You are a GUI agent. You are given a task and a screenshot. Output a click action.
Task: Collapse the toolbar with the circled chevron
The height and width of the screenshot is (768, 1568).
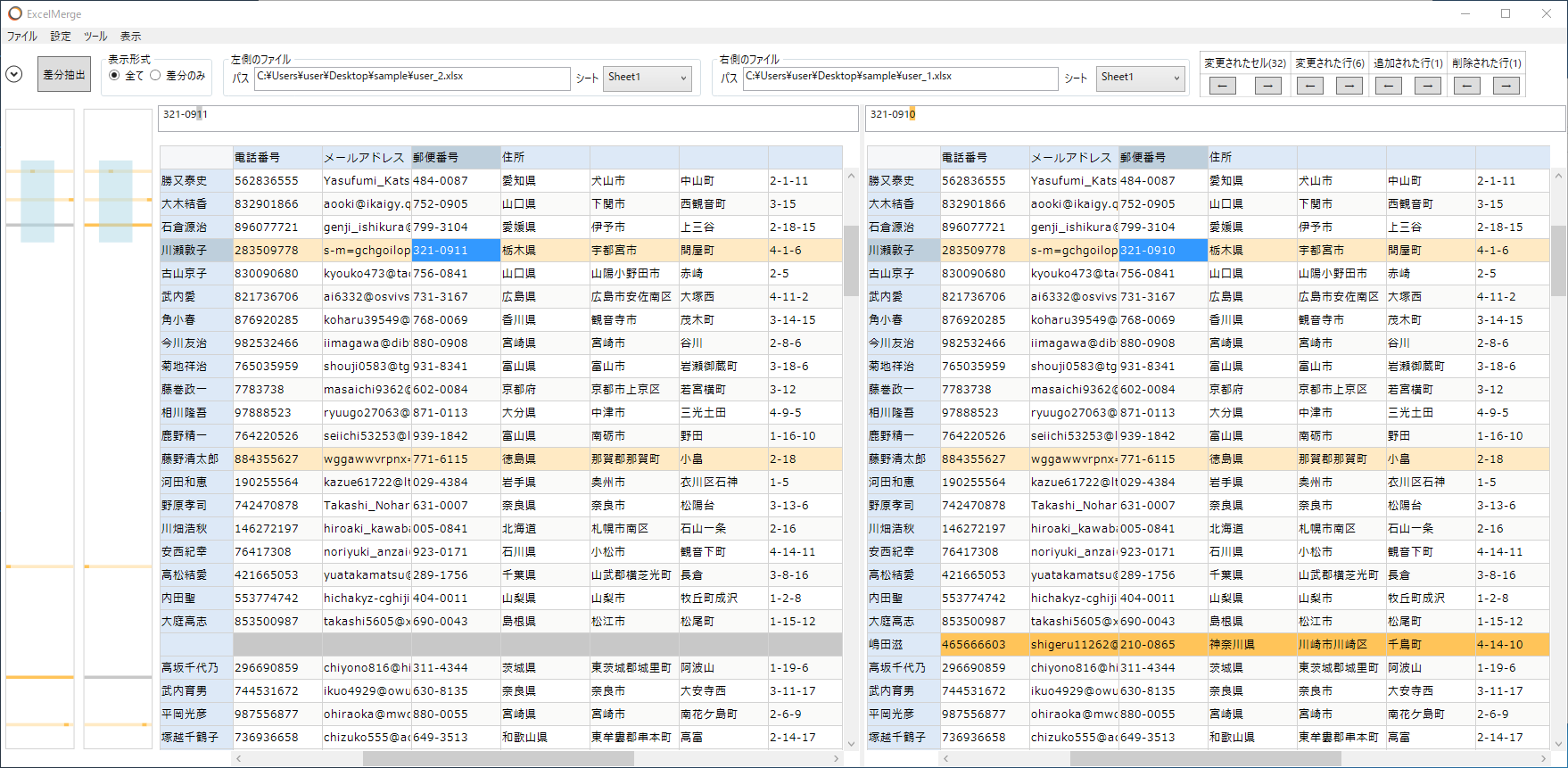point(13,74)
